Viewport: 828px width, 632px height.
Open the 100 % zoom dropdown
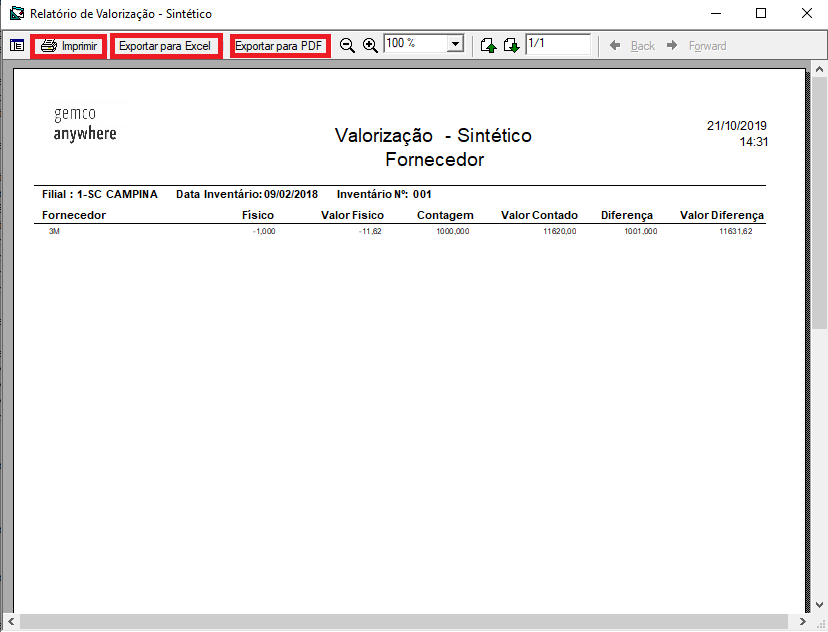pyautogui.click(x=455, y=43)
